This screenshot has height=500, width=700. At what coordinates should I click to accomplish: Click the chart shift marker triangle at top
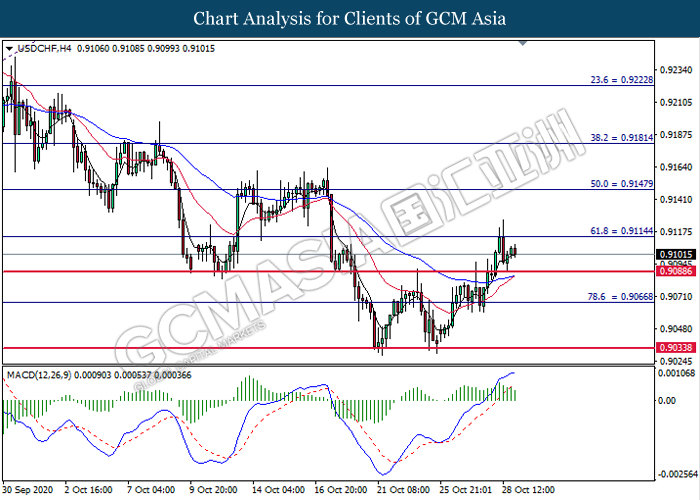point(523,43)
